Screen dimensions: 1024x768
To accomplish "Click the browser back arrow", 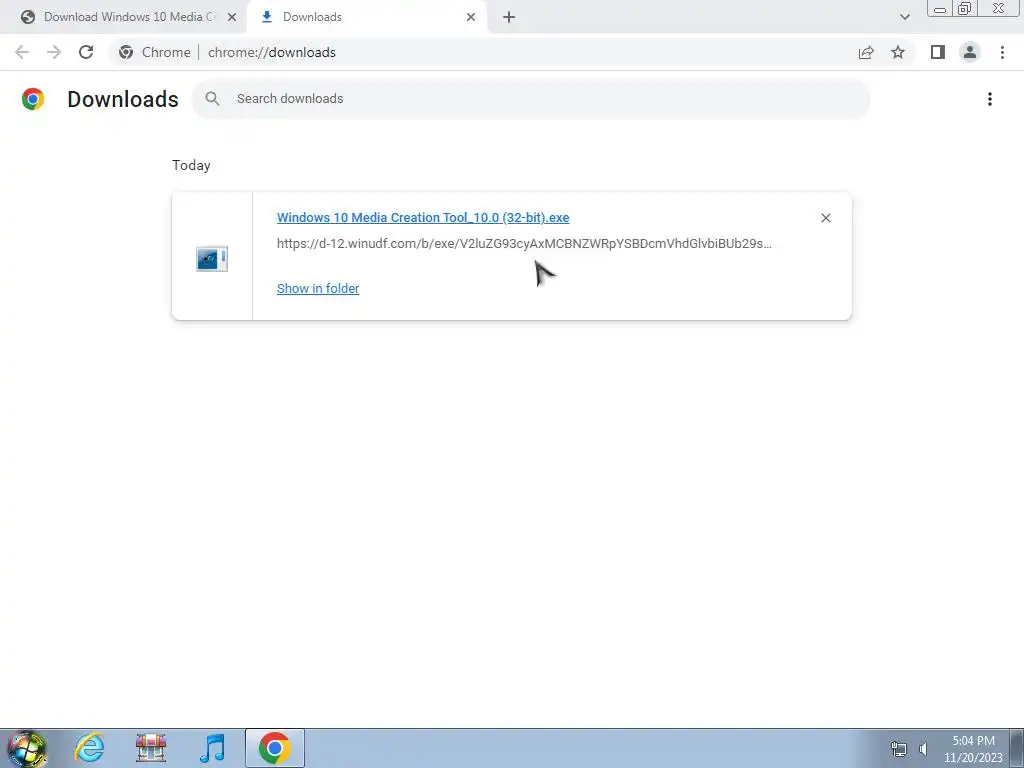I will [22, 52].
